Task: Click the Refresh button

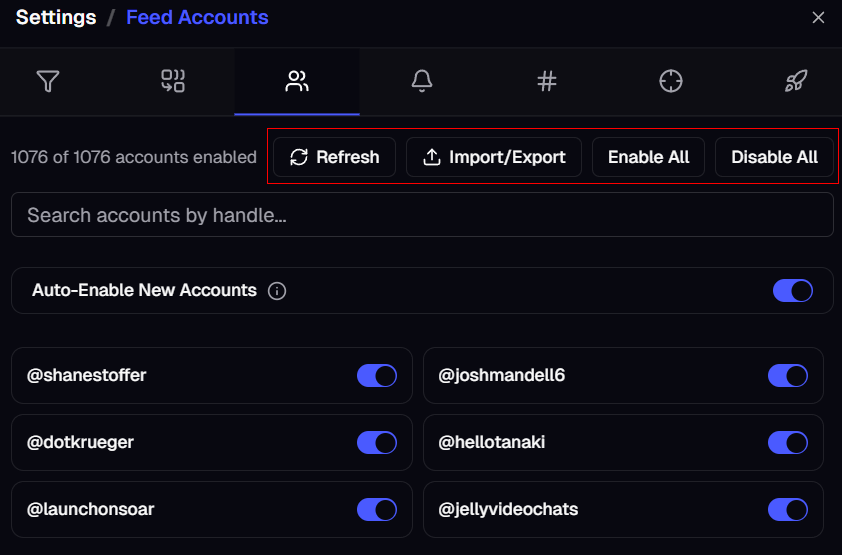Action: (x=334, y=157)
